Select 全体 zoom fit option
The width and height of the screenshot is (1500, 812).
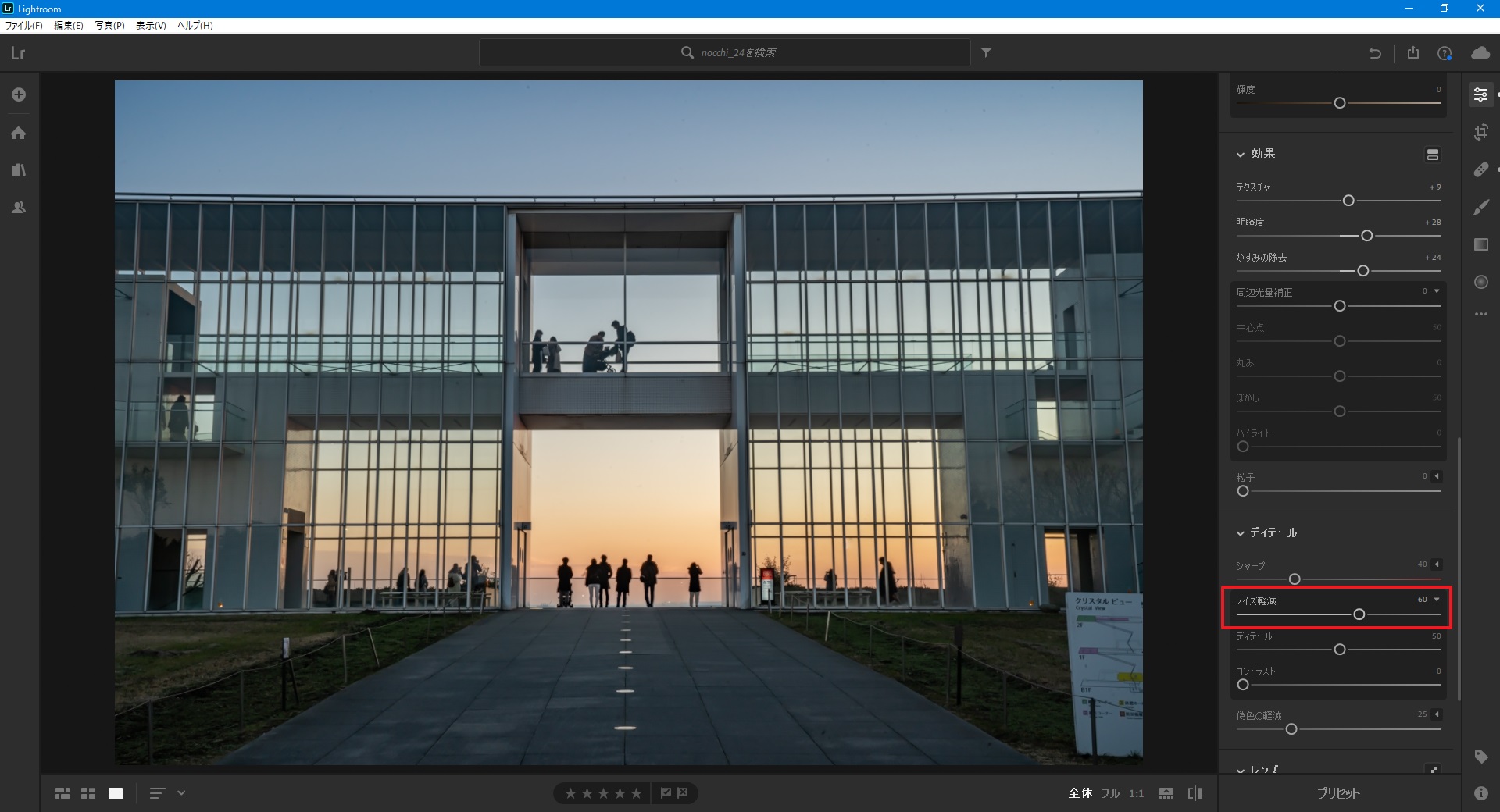[x=1080, y=793]
